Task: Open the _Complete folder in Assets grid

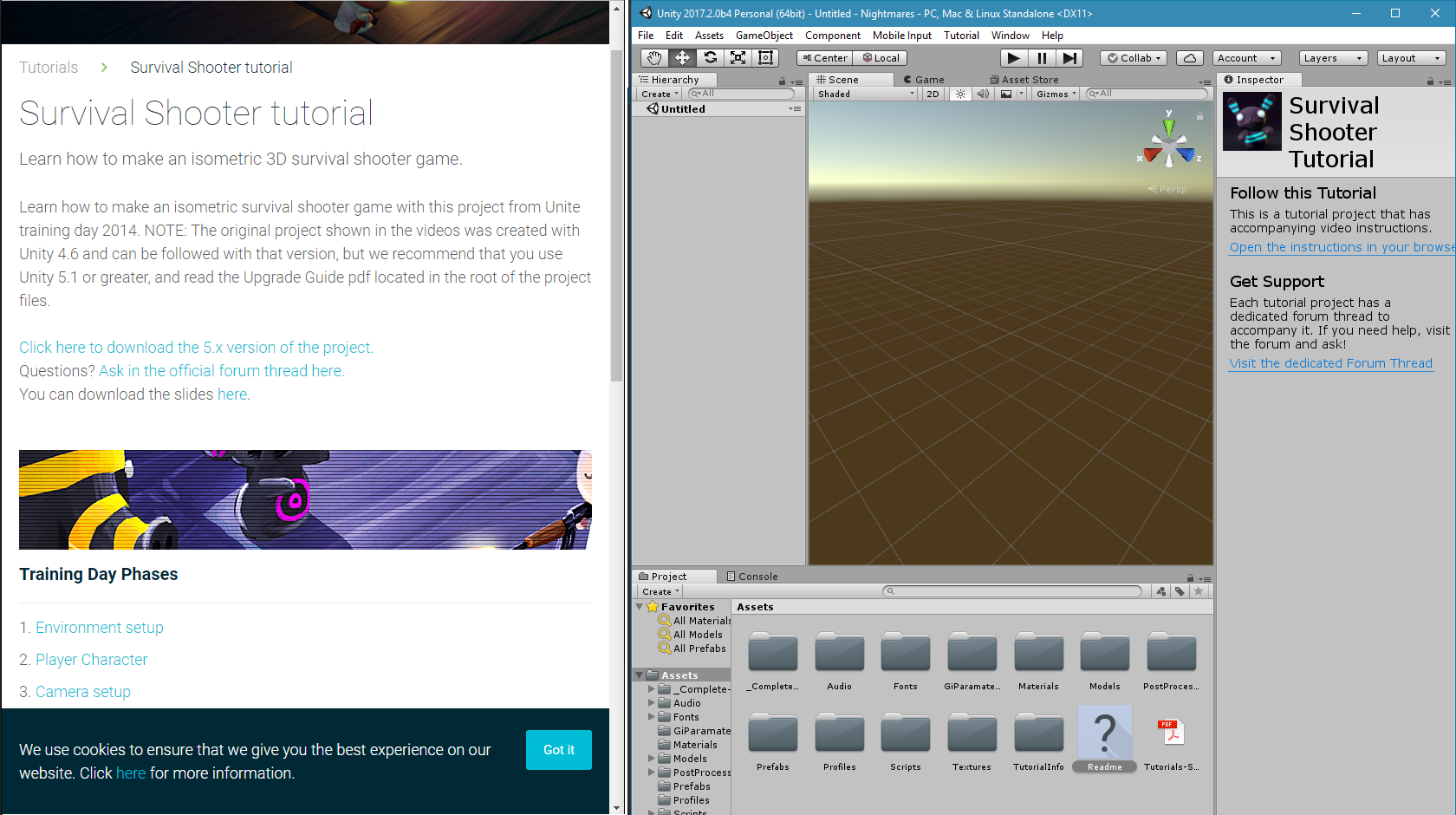Action: (x=772, y=661)
